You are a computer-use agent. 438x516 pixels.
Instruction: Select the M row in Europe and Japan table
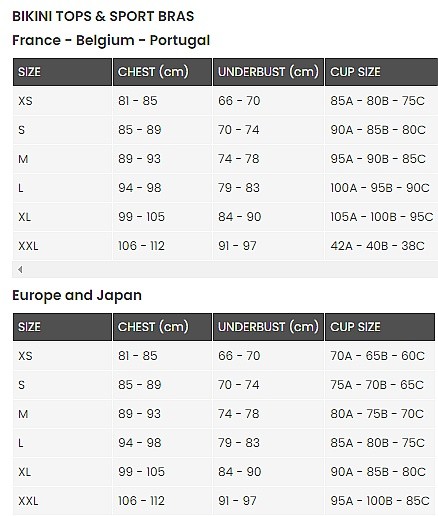(224, 414)
